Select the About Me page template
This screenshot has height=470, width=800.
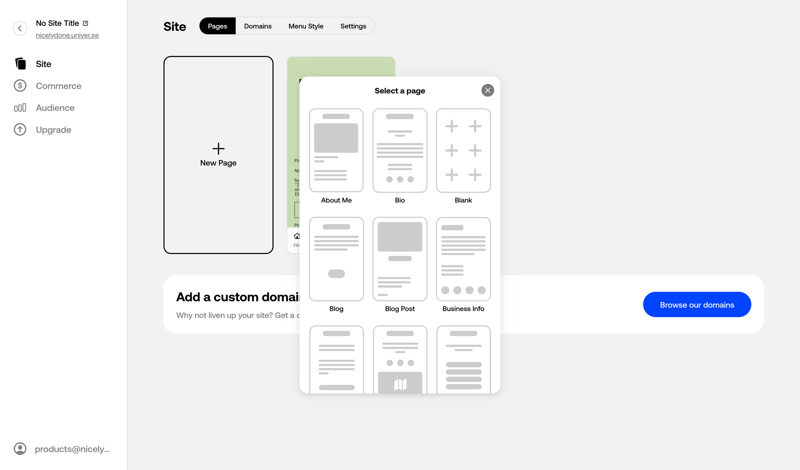pyautogui.click(x=336, y=151)
